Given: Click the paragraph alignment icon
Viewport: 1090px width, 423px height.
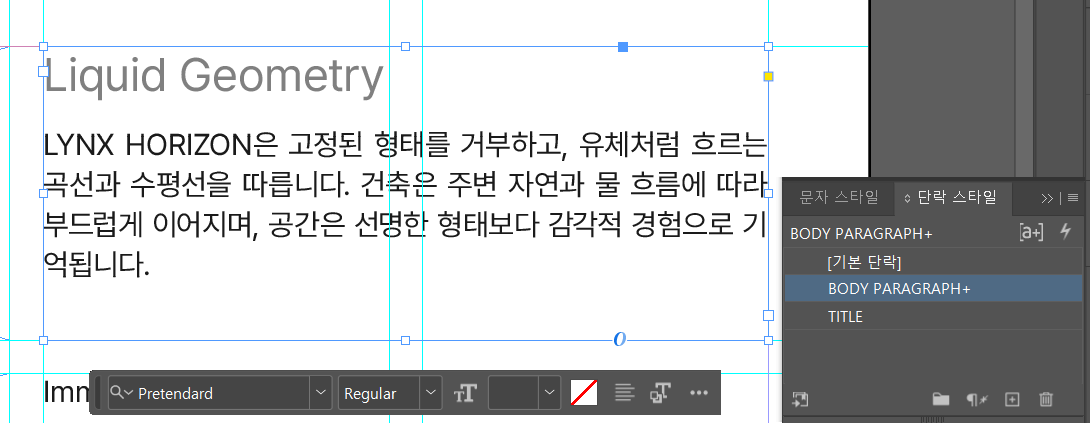Looking at the screenshot, I should (x=625, y=393).
